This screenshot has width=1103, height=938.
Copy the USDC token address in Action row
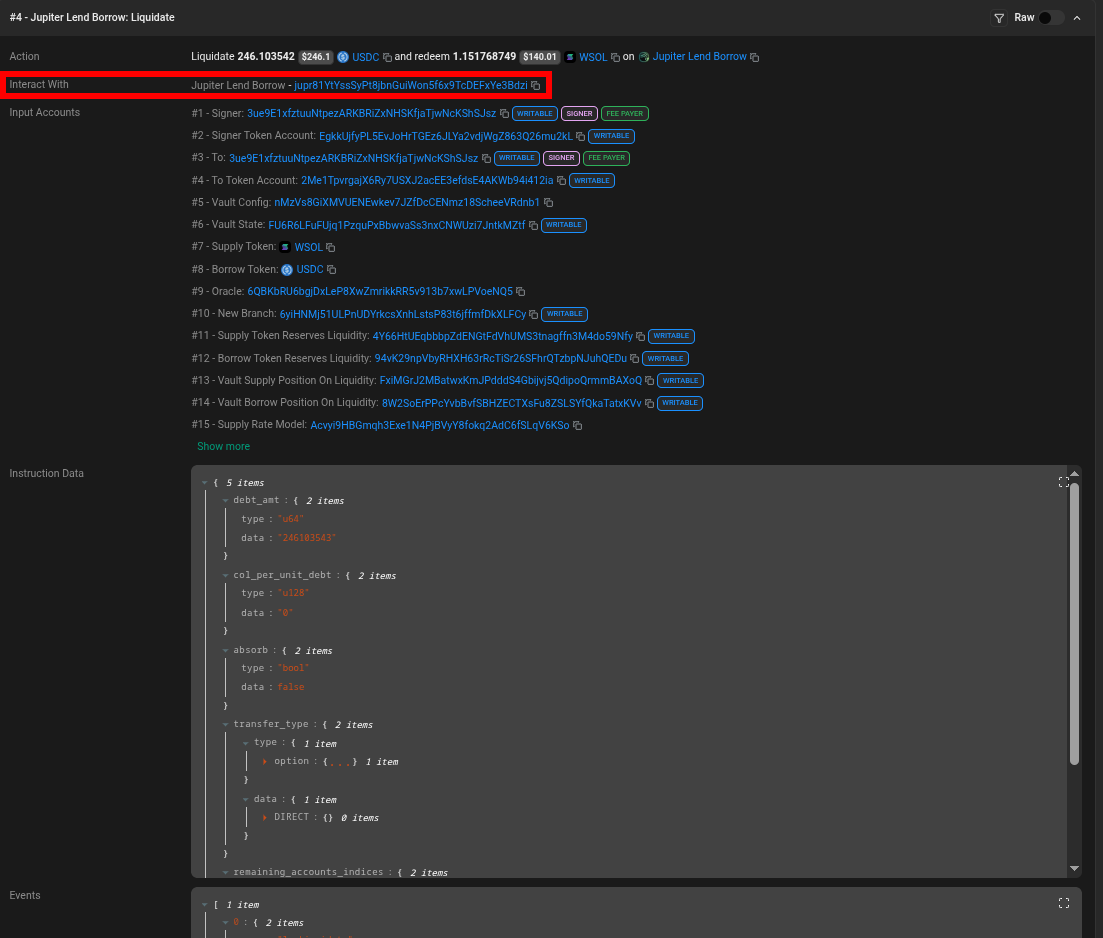(x=387, y=58)
